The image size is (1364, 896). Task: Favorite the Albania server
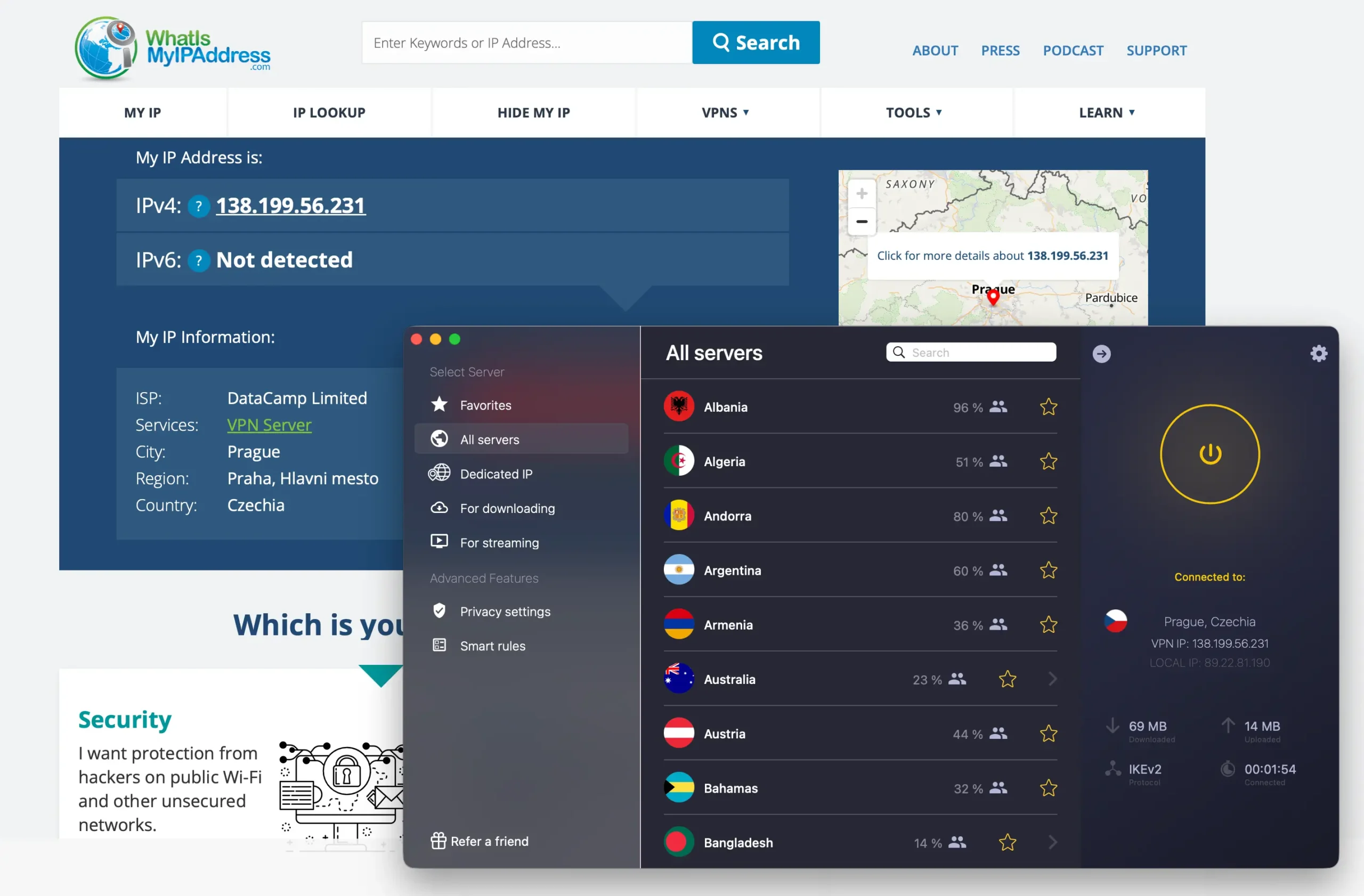[1048, 407]
